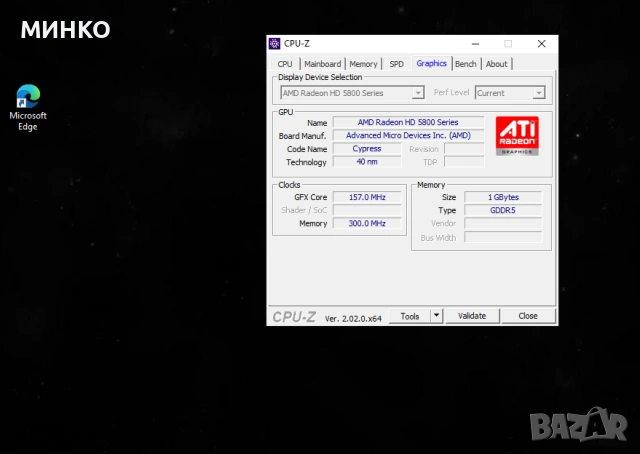Image resolution: width=640 pixels, height=454 pixels.
Task: Switch to the About tab
Action: [496, 64]
